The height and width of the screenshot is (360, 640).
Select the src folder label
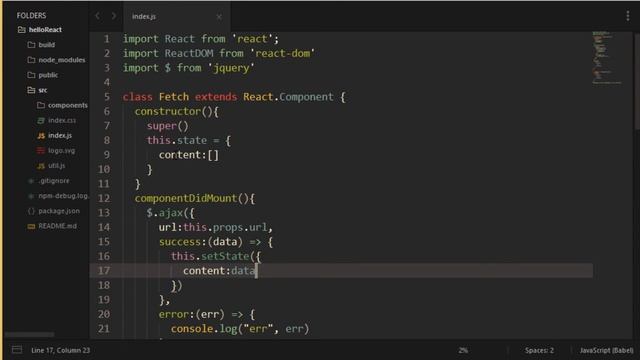(43, 90)
